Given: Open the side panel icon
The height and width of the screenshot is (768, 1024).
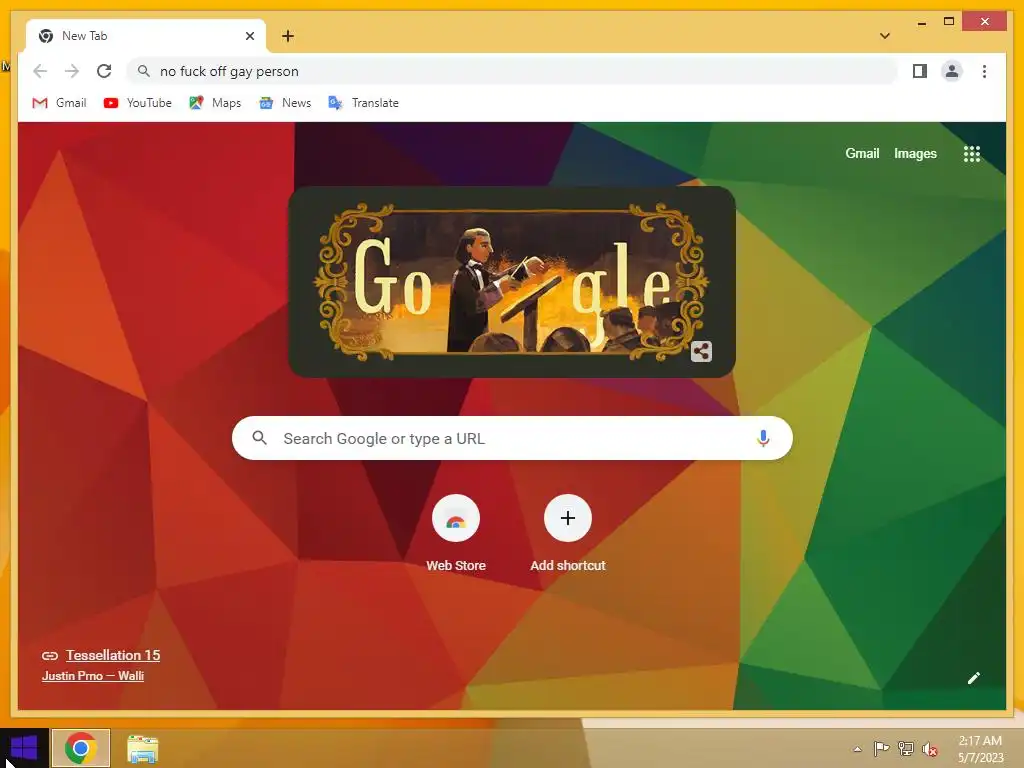Looking at the screenshot, I should (920, 71).
